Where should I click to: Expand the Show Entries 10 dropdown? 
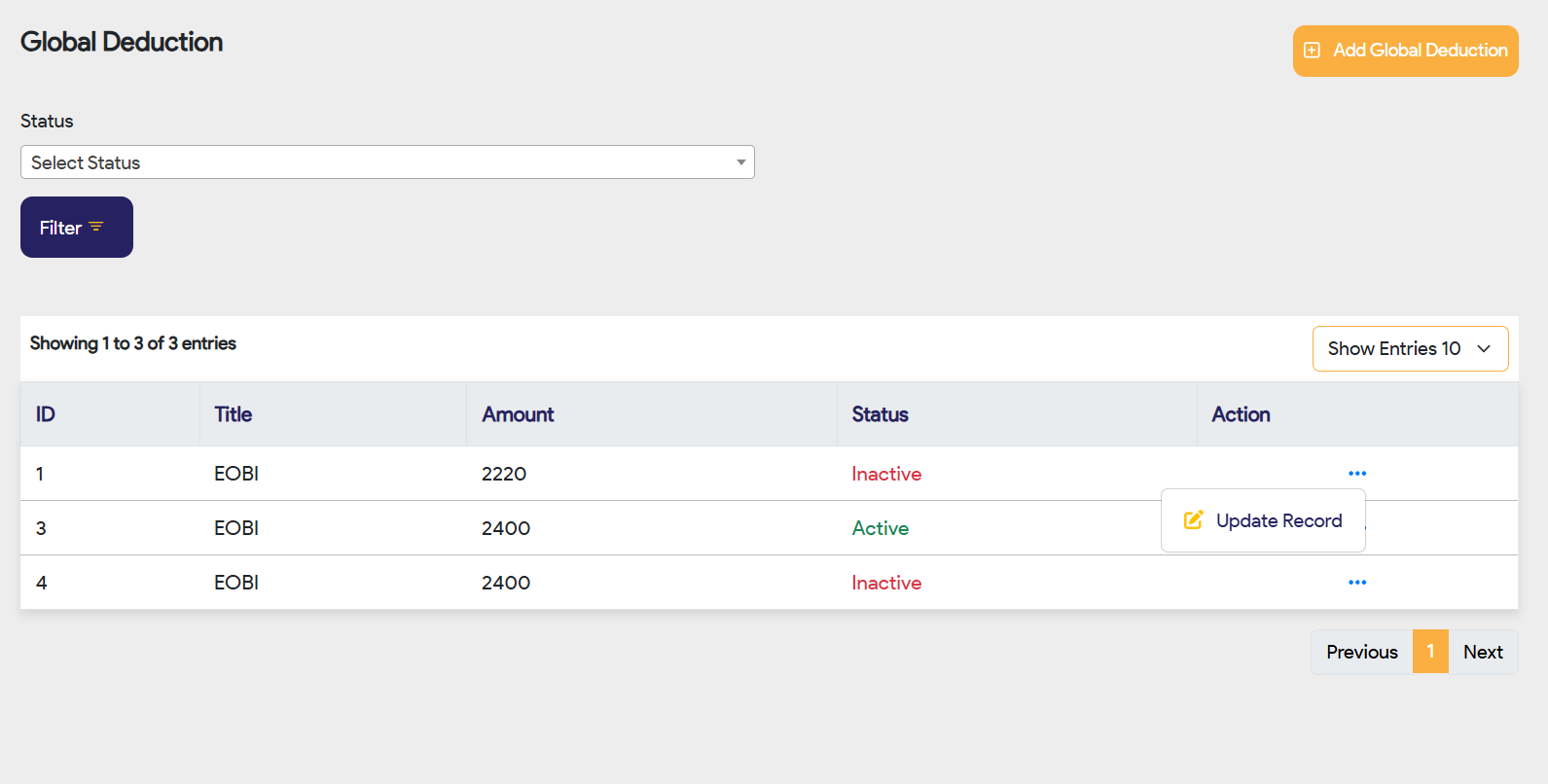tap(1410, 349)
